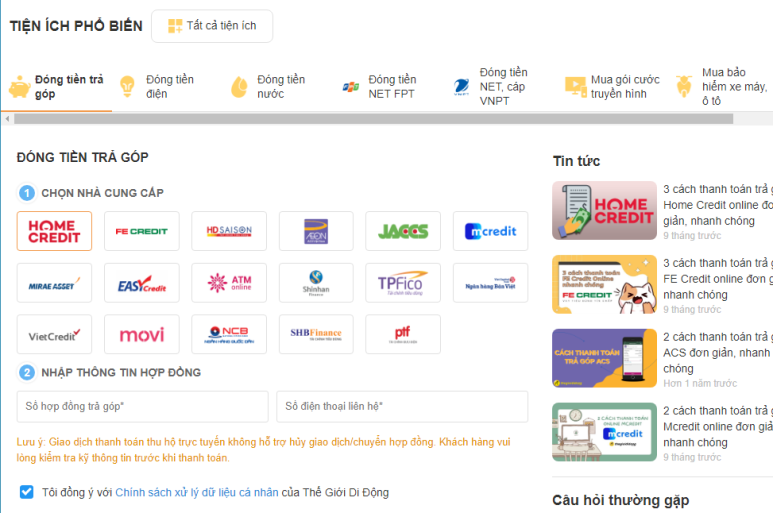Viewport: 773px width, 513px height.
Task: Open the Đóng tiền NET FPT tab
Action: click(380, 87)
